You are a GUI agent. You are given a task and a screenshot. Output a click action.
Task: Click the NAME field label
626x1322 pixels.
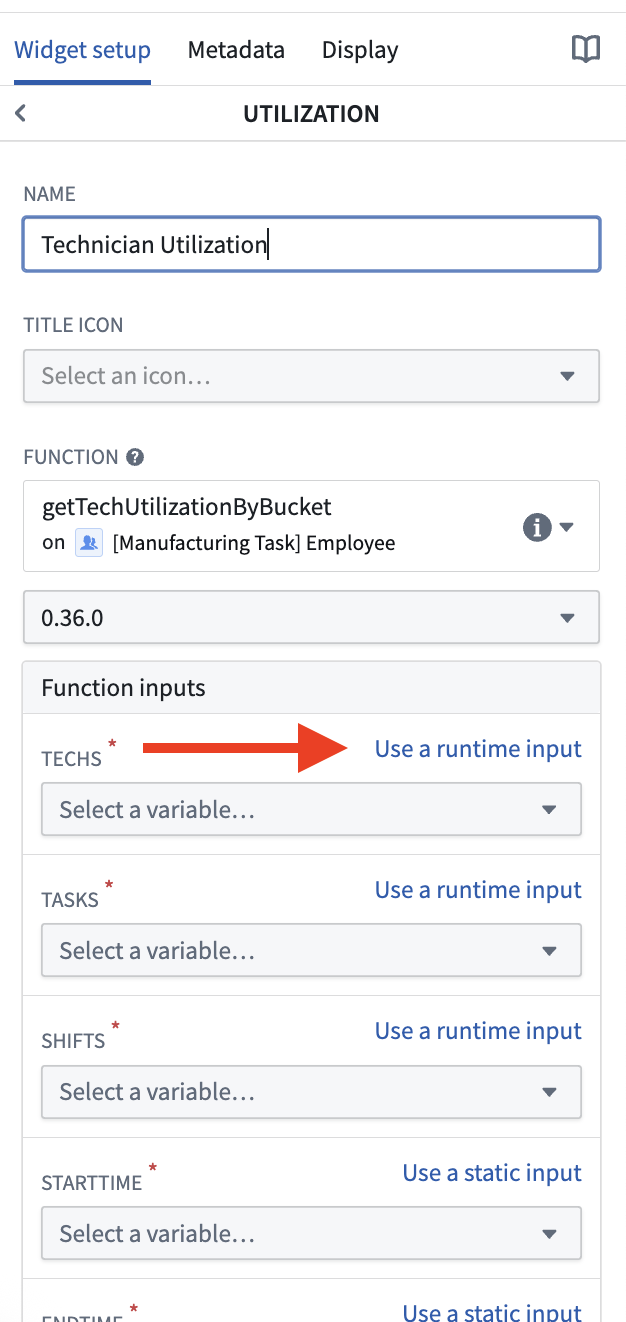pyautogui.click(x=50, y=194)
